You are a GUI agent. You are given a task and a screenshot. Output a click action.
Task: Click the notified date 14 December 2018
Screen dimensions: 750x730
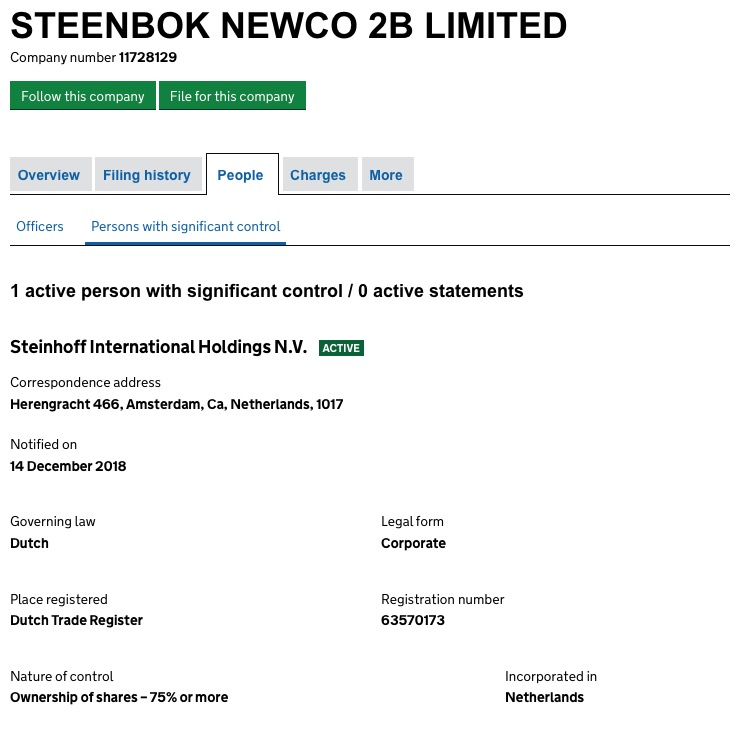68,466
